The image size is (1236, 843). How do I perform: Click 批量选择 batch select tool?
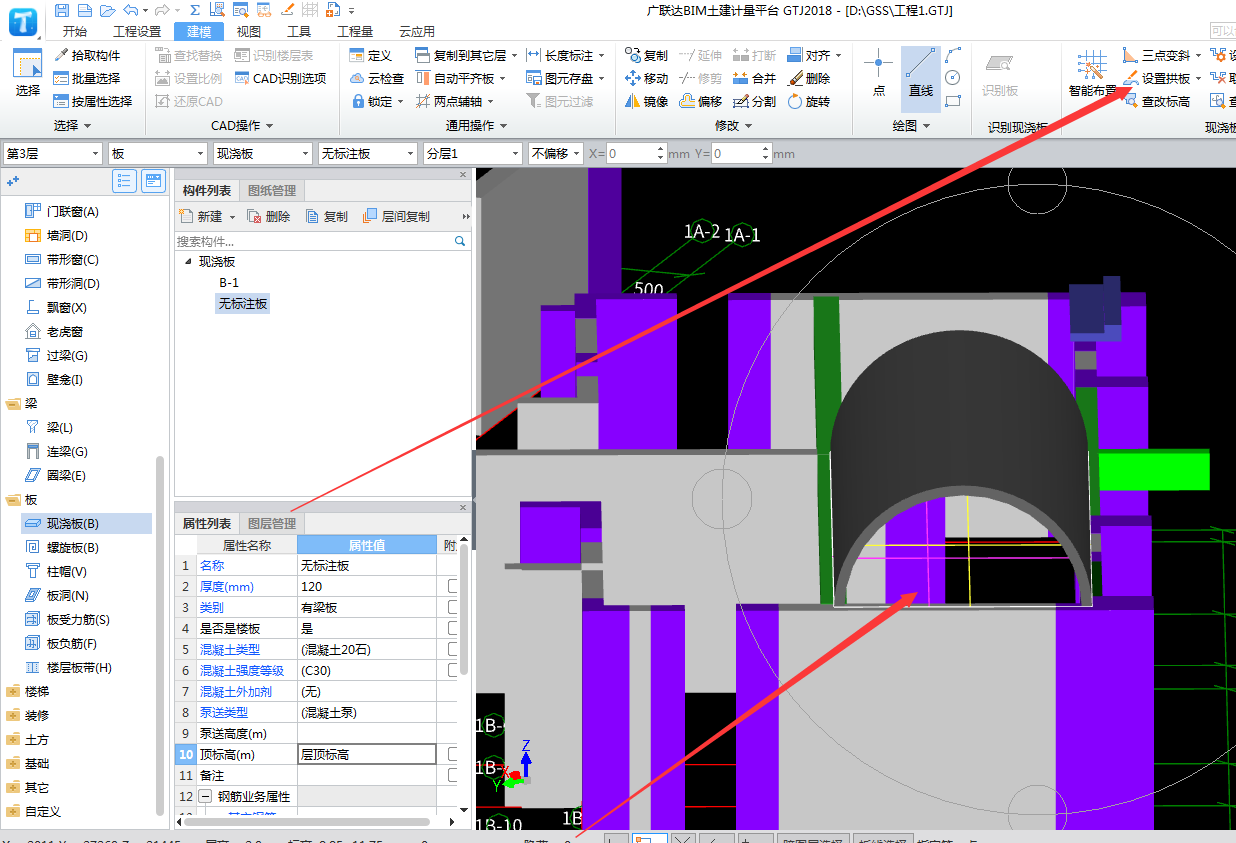(x=88, y=78)
